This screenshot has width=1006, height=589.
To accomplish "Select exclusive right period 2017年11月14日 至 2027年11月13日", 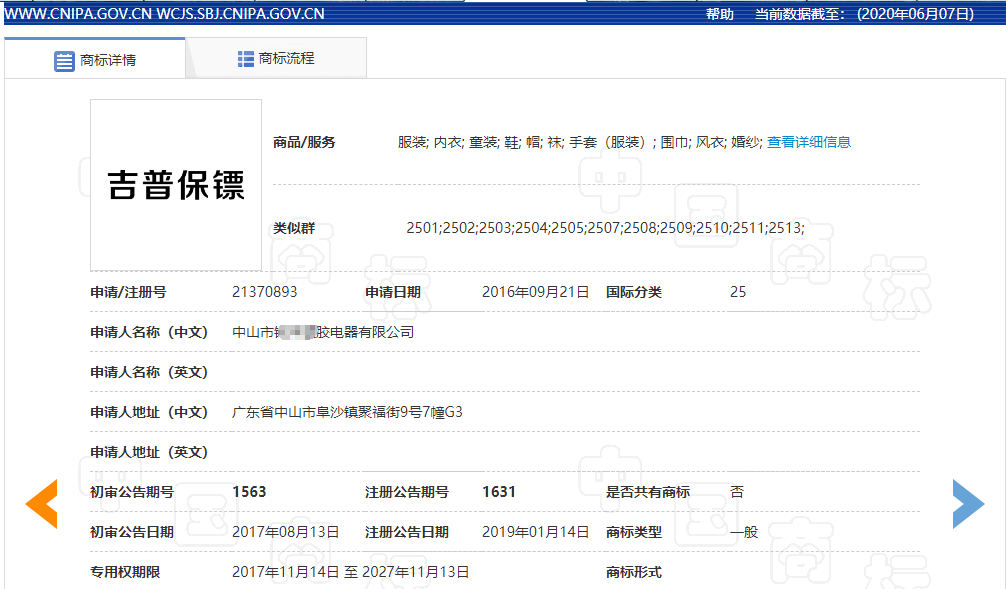I will click(350, 572).
